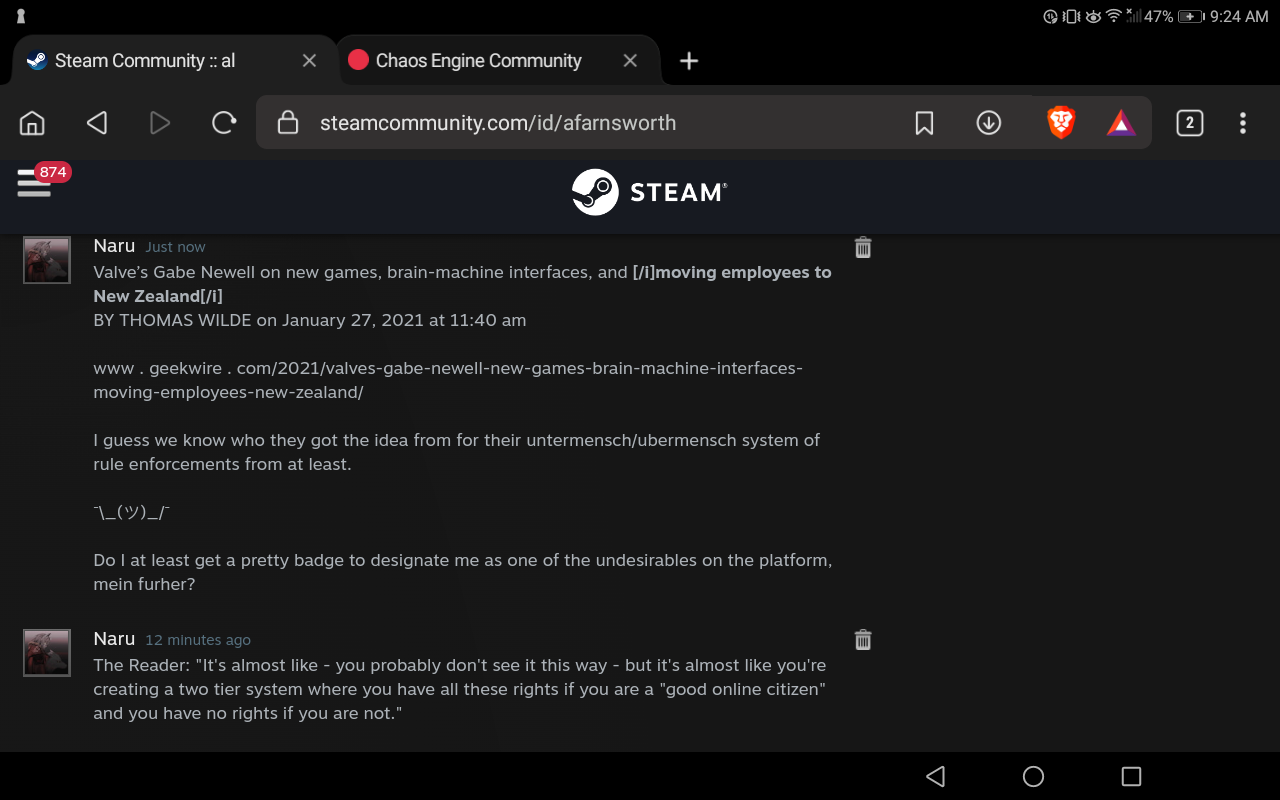Select the '12 minutes ago' timestamp

[198, 640]
